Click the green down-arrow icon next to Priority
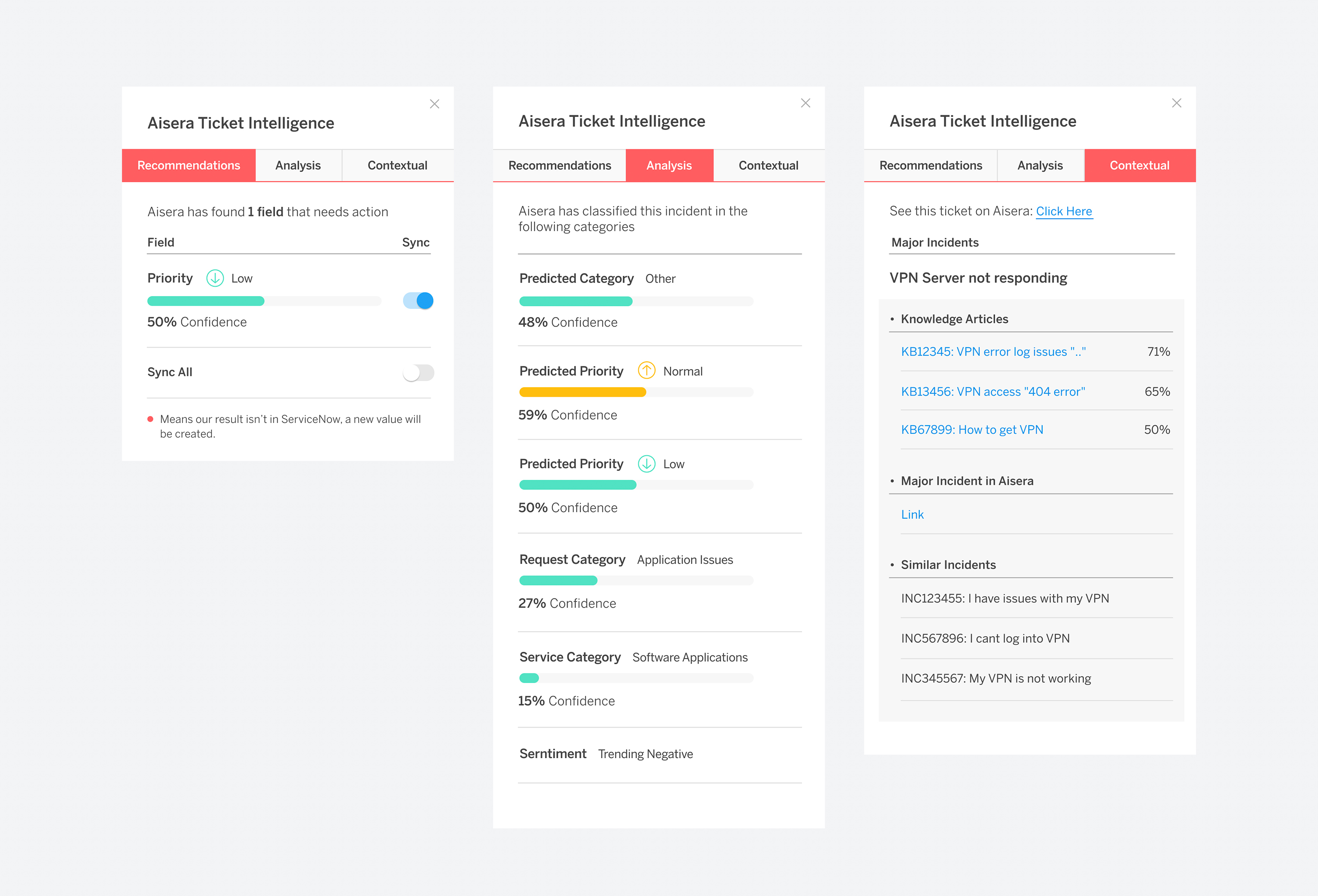 215,278
